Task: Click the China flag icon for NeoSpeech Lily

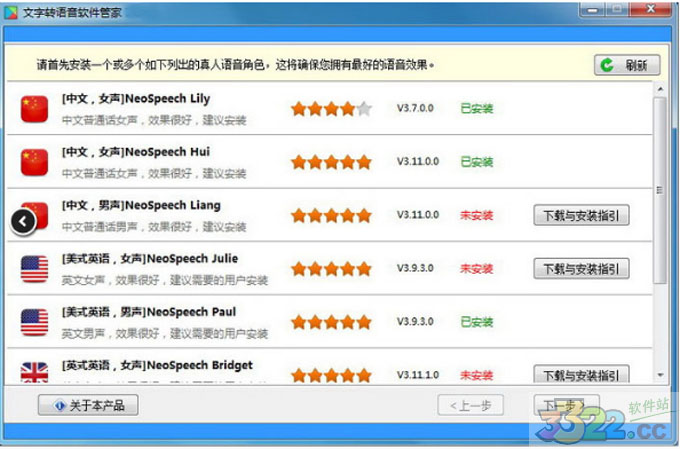Action: point(34,109)
